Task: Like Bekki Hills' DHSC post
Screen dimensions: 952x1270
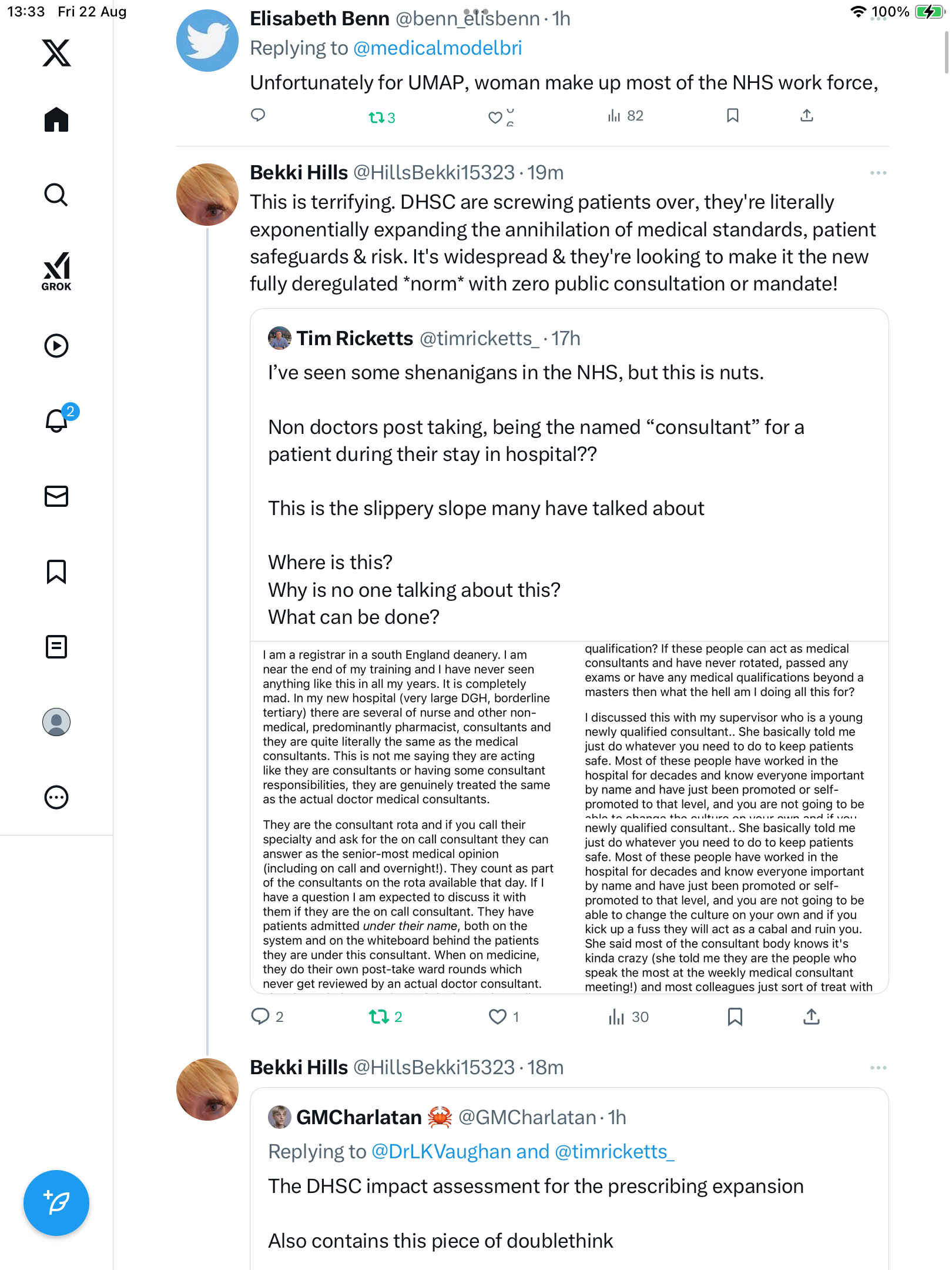Action: pos(498,1017)
